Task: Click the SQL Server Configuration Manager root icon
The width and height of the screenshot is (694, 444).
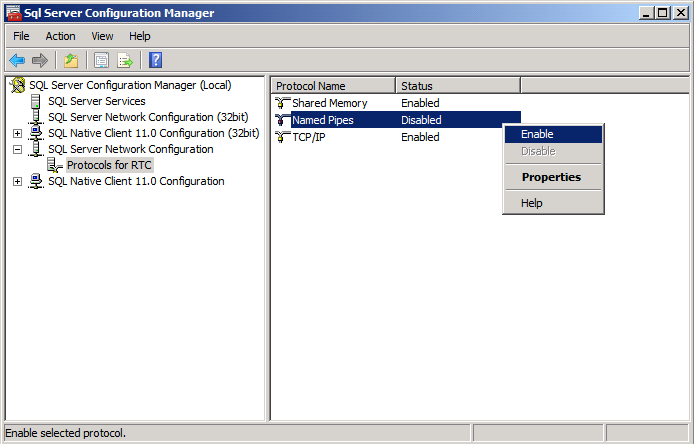Action: 18,85
